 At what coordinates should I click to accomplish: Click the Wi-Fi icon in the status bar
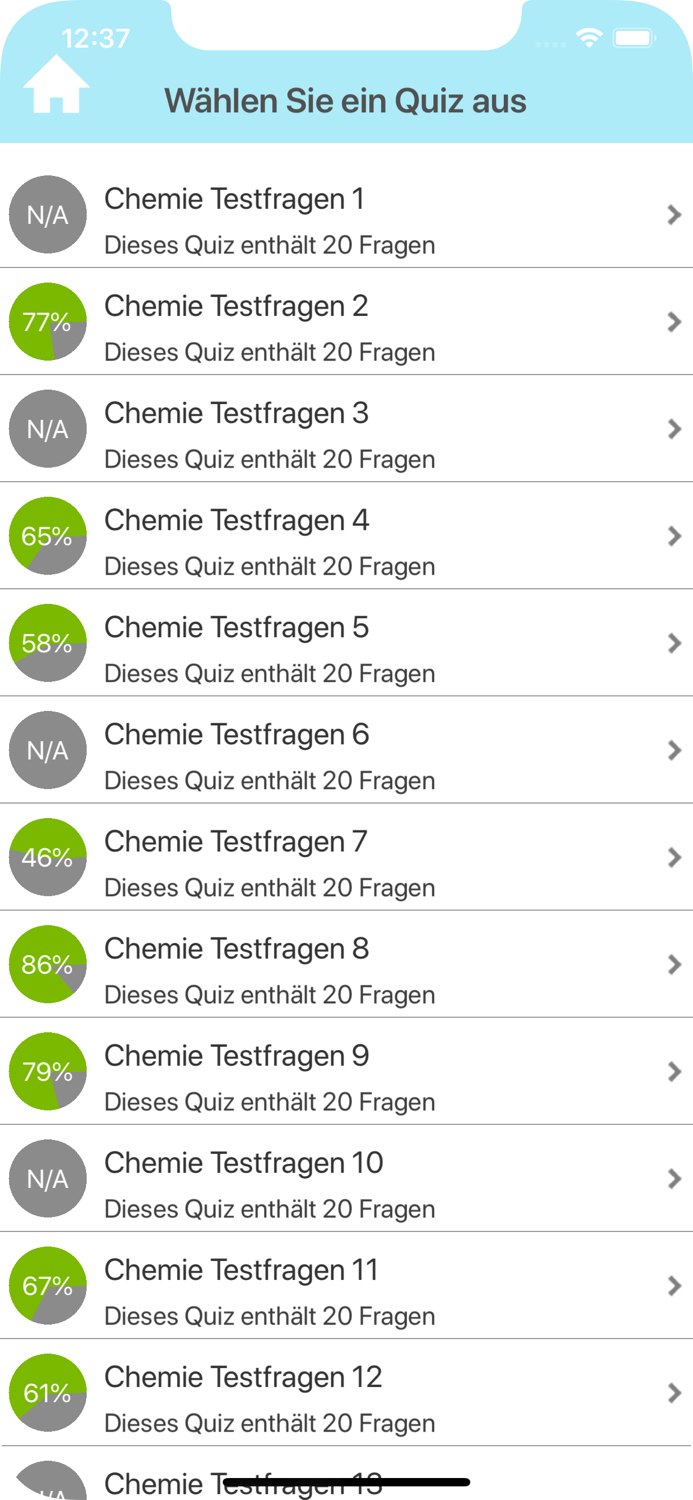(x=590, y=38)
